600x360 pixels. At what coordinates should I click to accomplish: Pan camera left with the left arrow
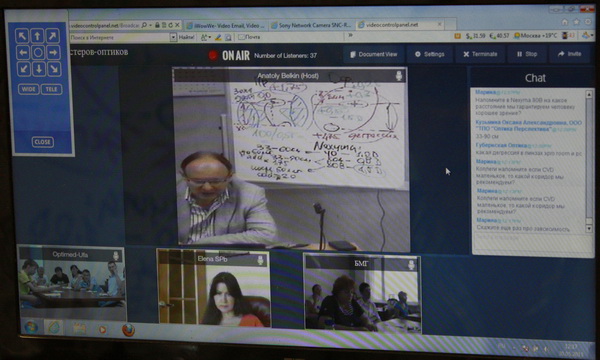(22, 52)
